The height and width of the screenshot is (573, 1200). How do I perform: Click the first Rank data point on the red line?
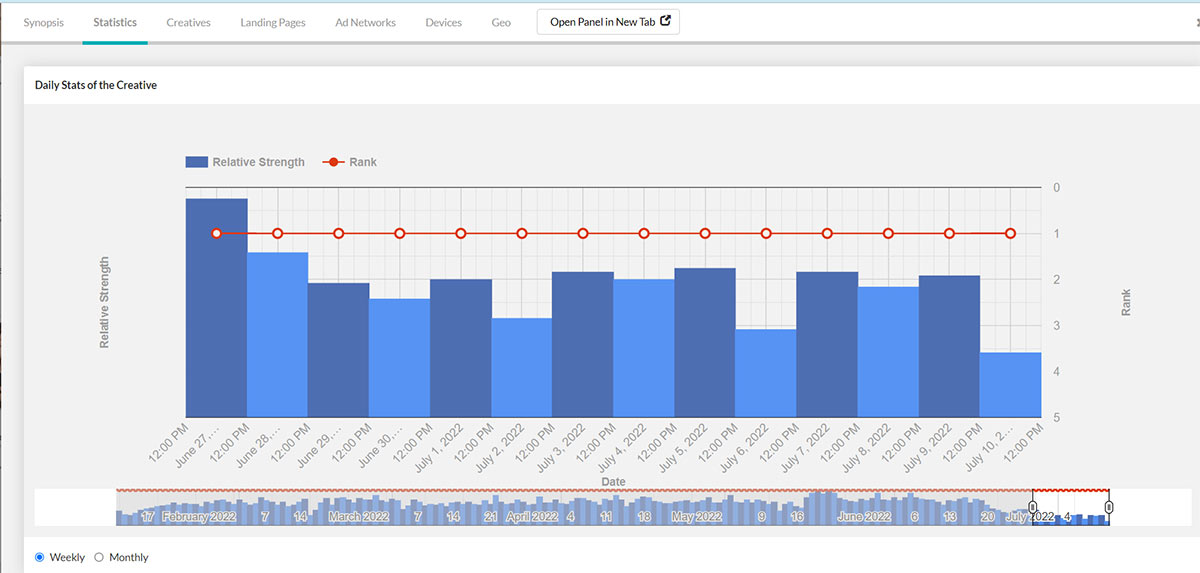pos(217,233)
